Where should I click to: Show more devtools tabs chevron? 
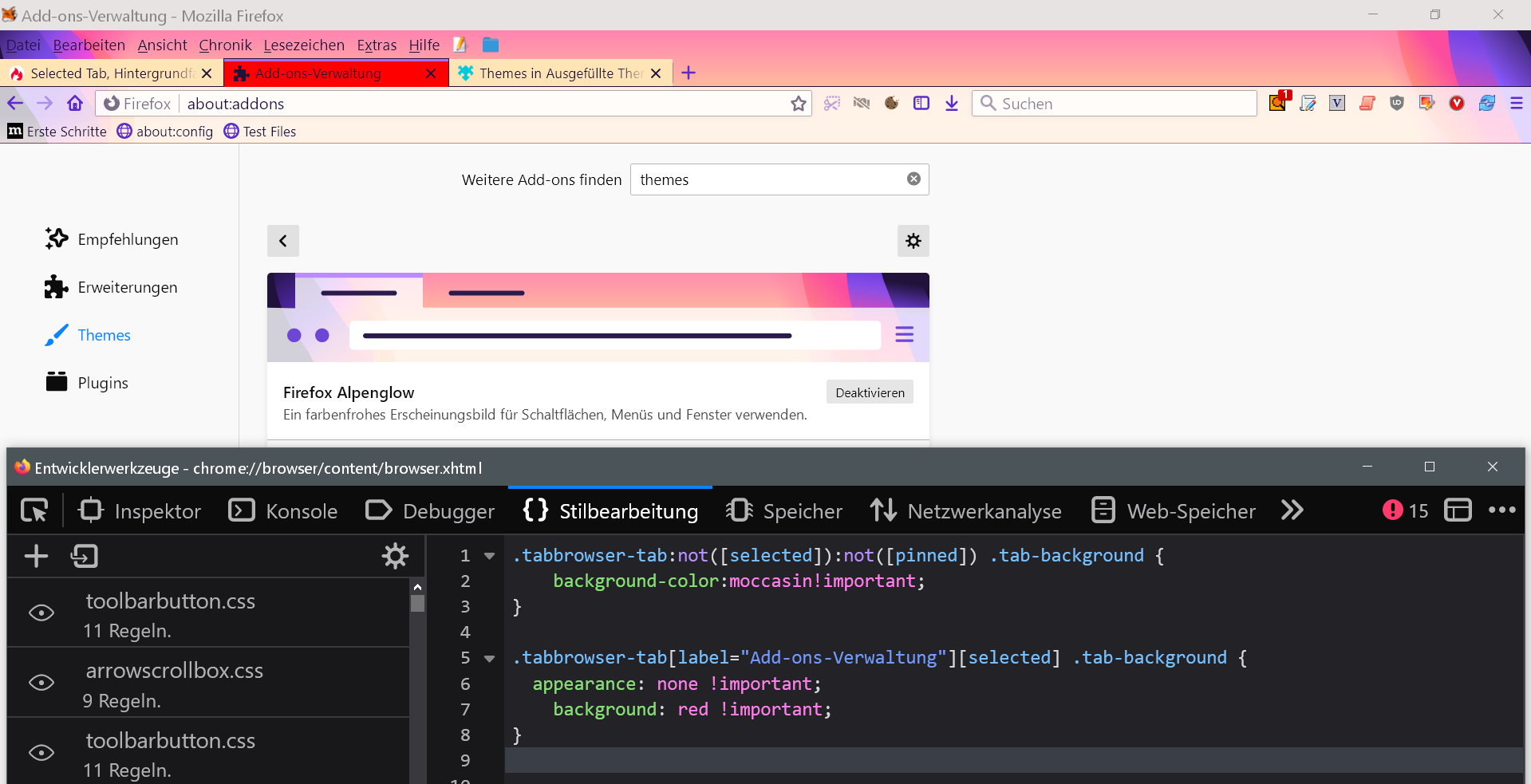point(1292,510)
